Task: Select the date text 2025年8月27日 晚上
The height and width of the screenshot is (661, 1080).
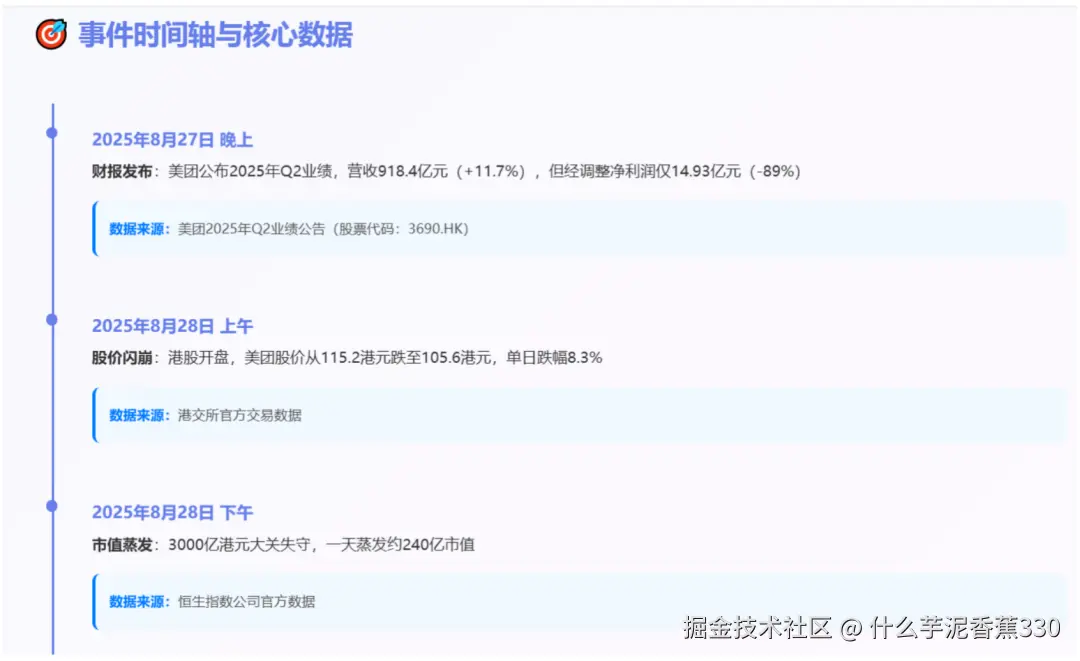Action: 172,140
